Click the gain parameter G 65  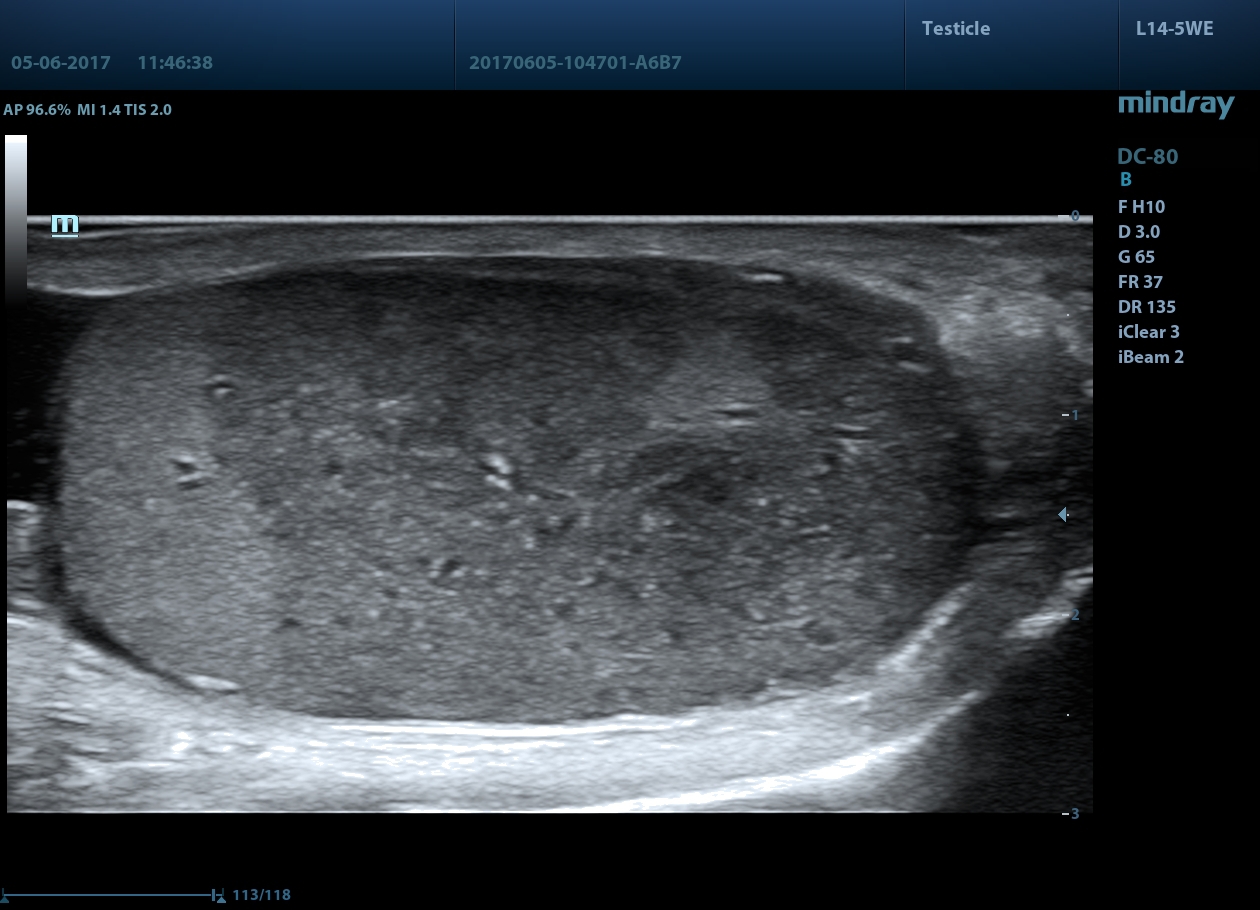click(1136, 257)
